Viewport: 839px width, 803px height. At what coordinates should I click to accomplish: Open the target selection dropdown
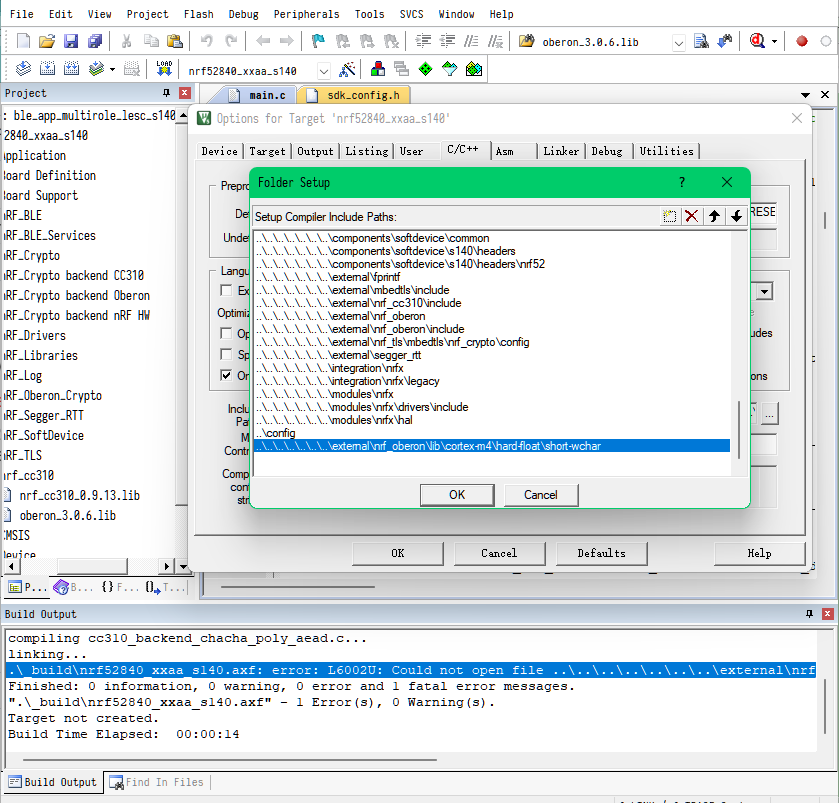[x=323, y=69]
